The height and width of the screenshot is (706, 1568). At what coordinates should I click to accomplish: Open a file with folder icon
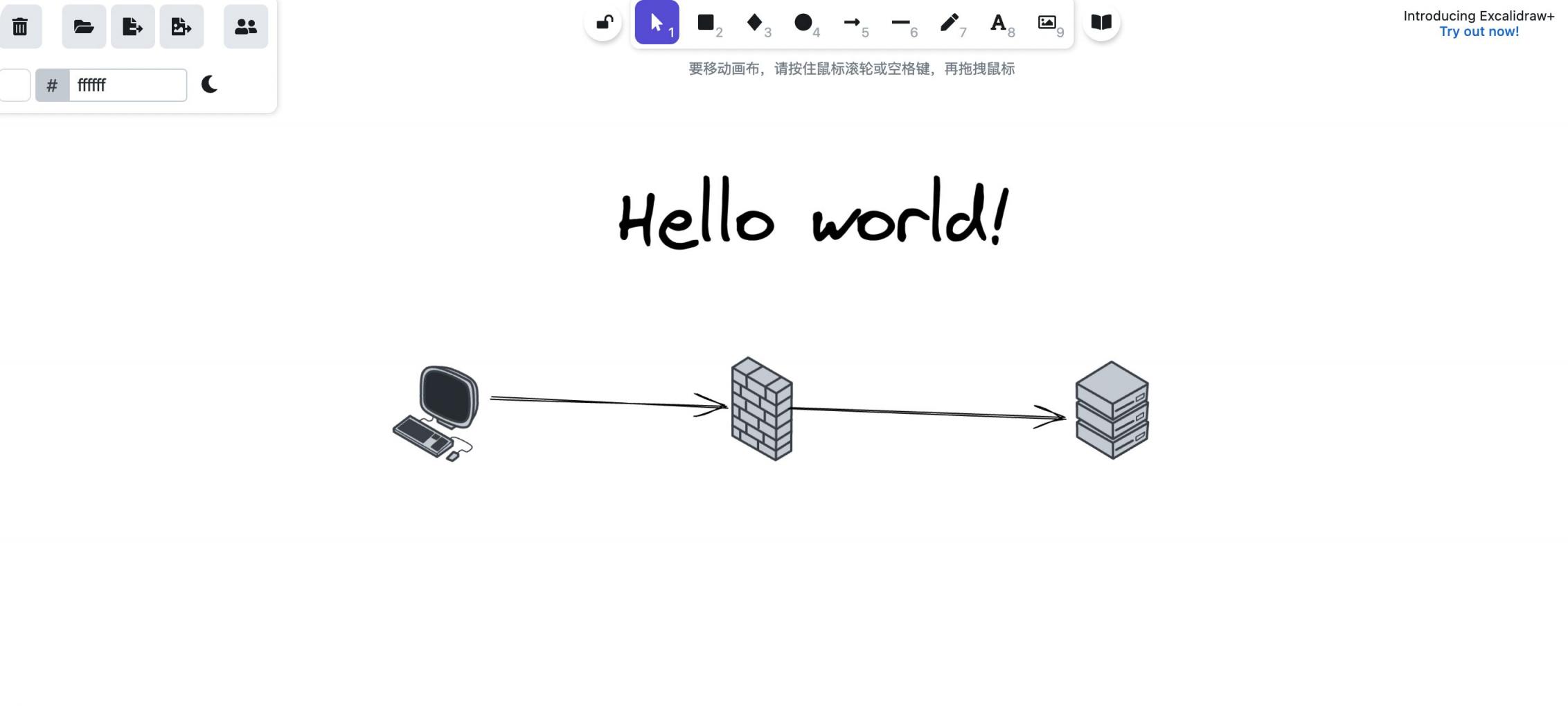(84, 27)
